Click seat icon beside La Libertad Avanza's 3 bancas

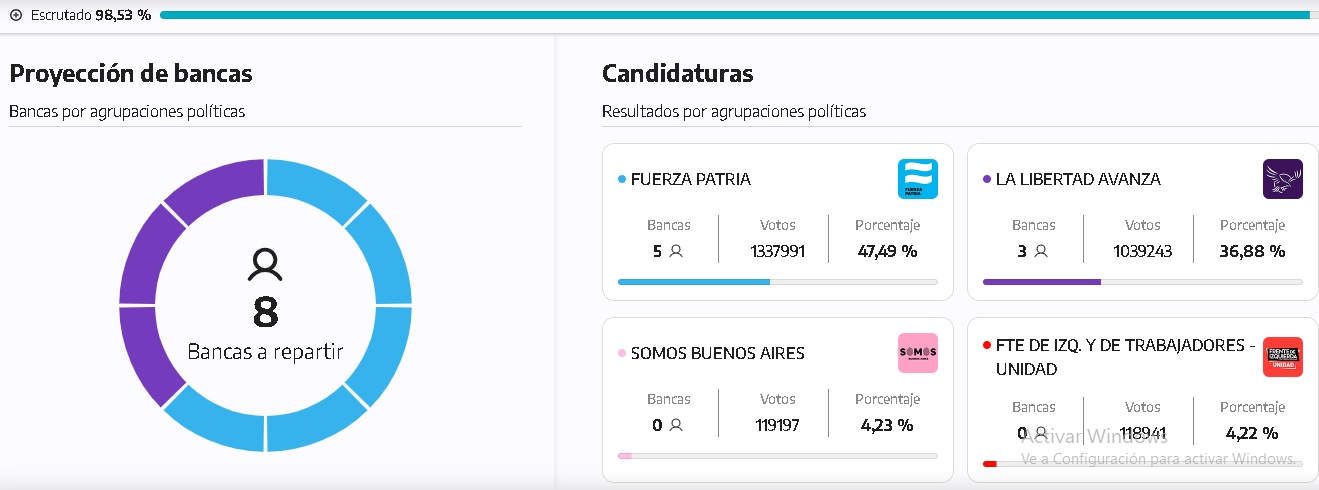click(1041, 251)
